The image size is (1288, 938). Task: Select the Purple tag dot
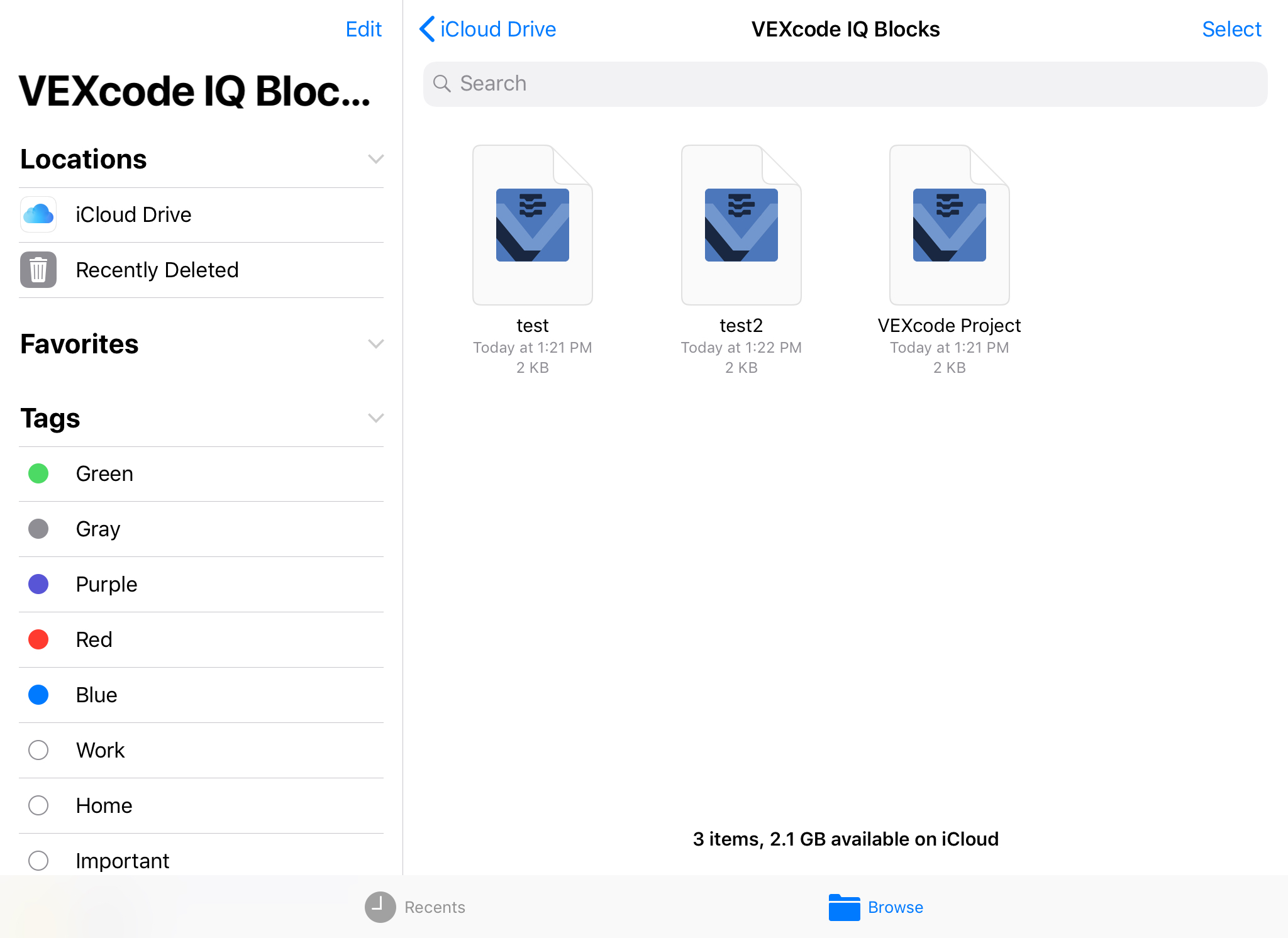click(x=38, y=584)
